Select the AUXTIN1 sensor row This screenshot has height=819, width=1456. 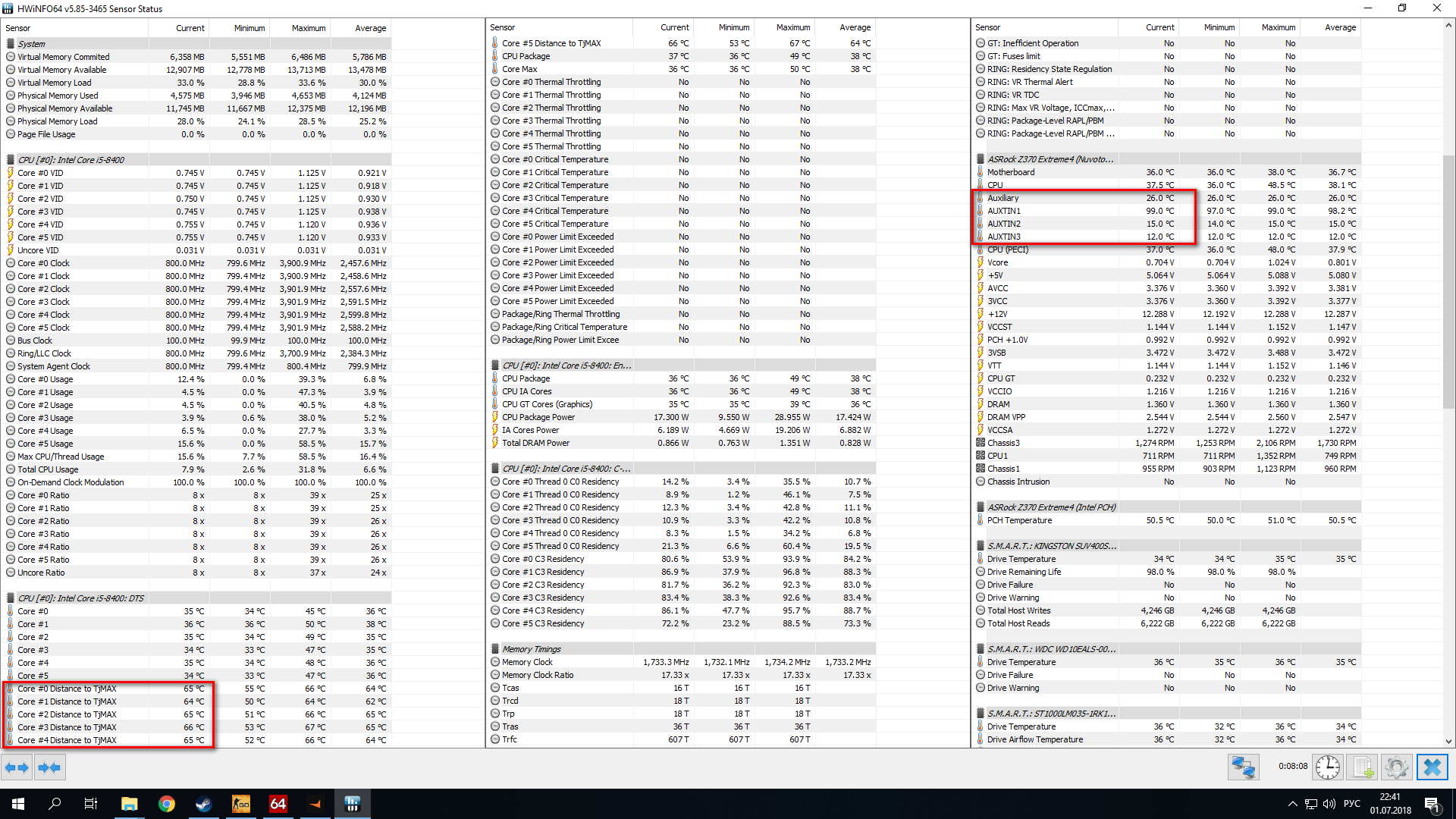click(x=1004, y=211)
